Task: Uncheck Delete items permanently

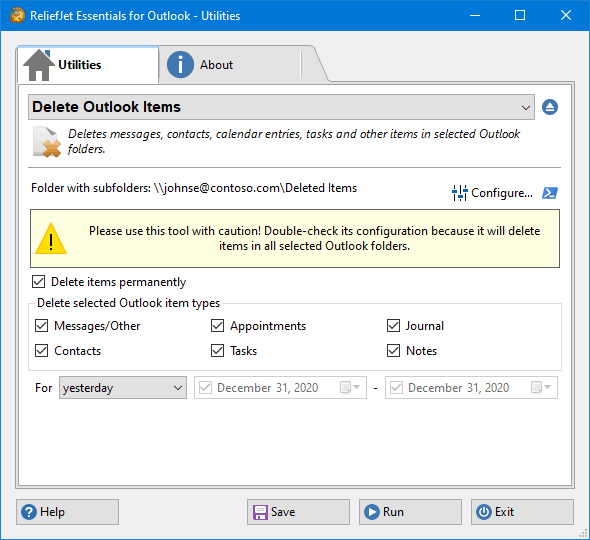Action: pyautogui.click(x=39, y=281)
